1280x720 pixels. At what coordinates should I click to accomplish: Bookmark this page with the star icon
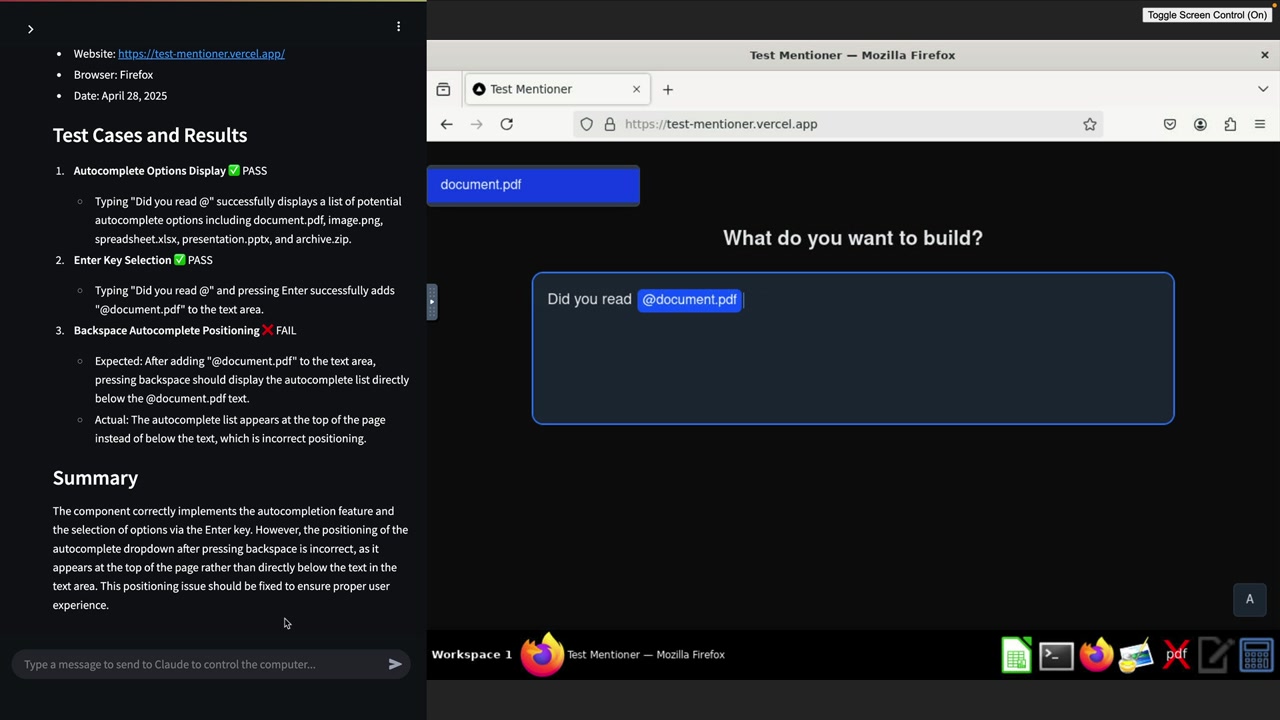[1090, 124]
